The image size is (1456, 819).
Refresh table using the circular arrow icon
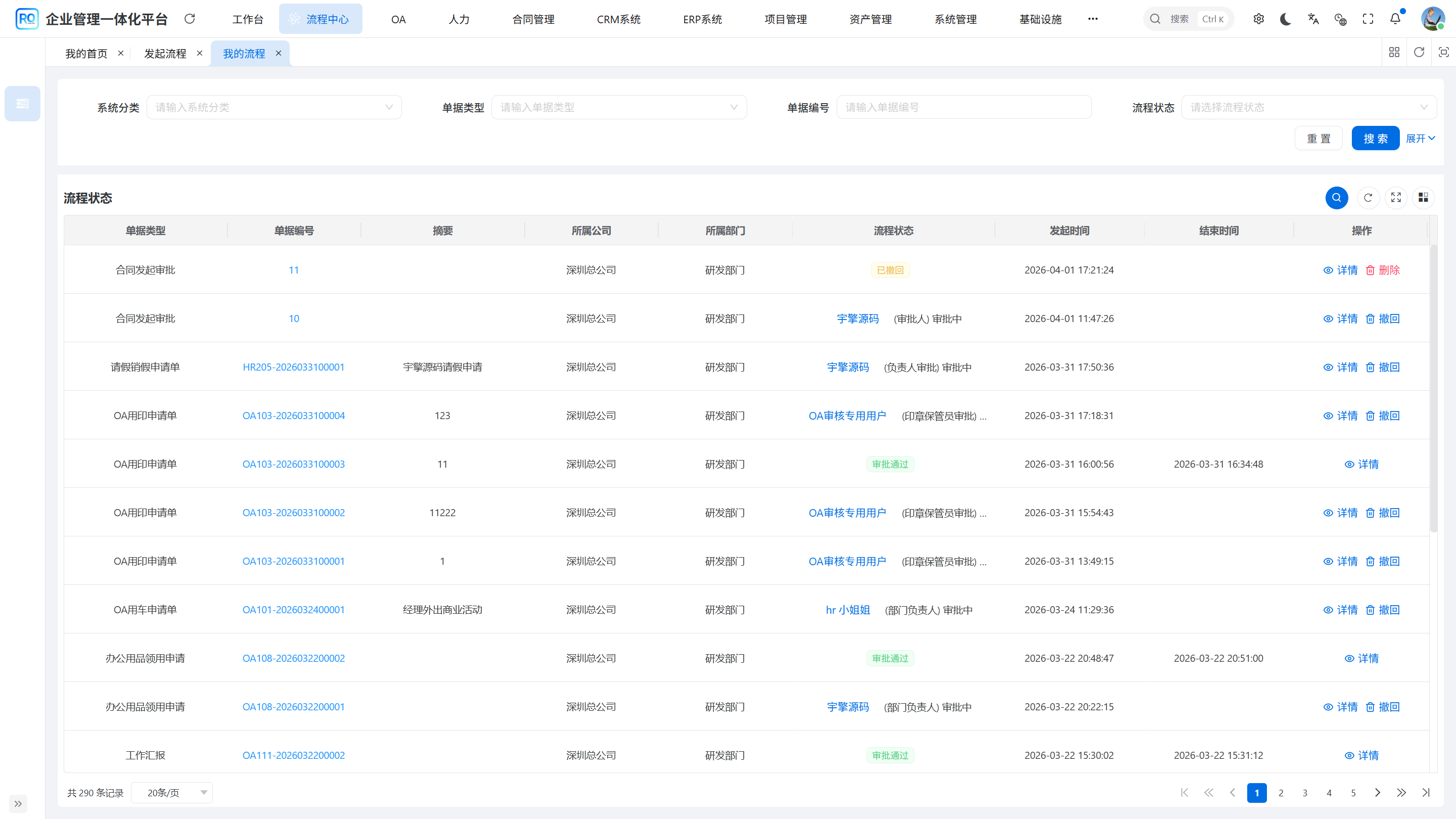[x=1368, y=198]
